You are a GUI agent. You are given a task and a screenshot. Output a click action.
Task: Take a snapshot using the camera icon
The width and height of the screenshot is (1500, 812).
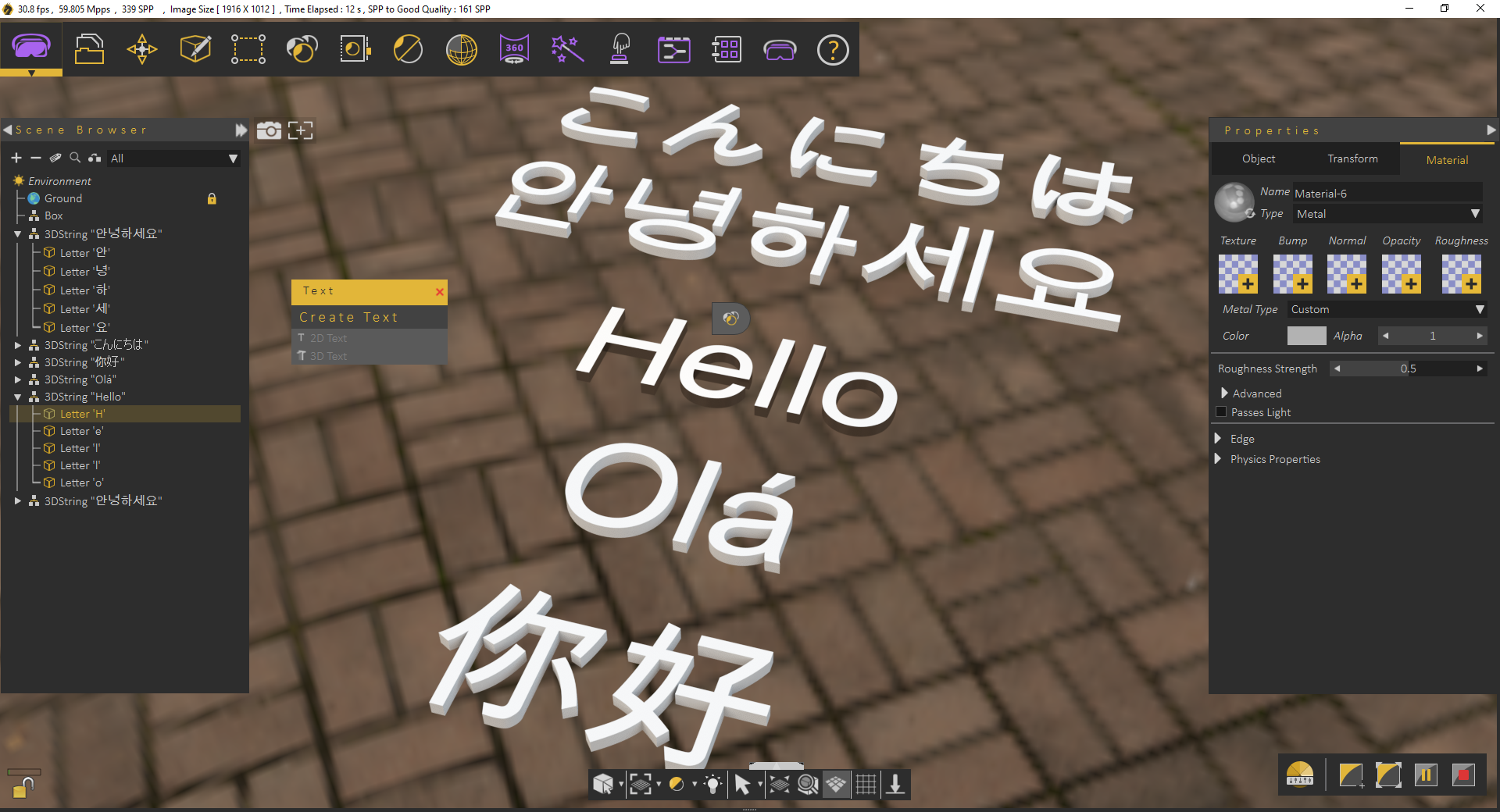(270, 130)
